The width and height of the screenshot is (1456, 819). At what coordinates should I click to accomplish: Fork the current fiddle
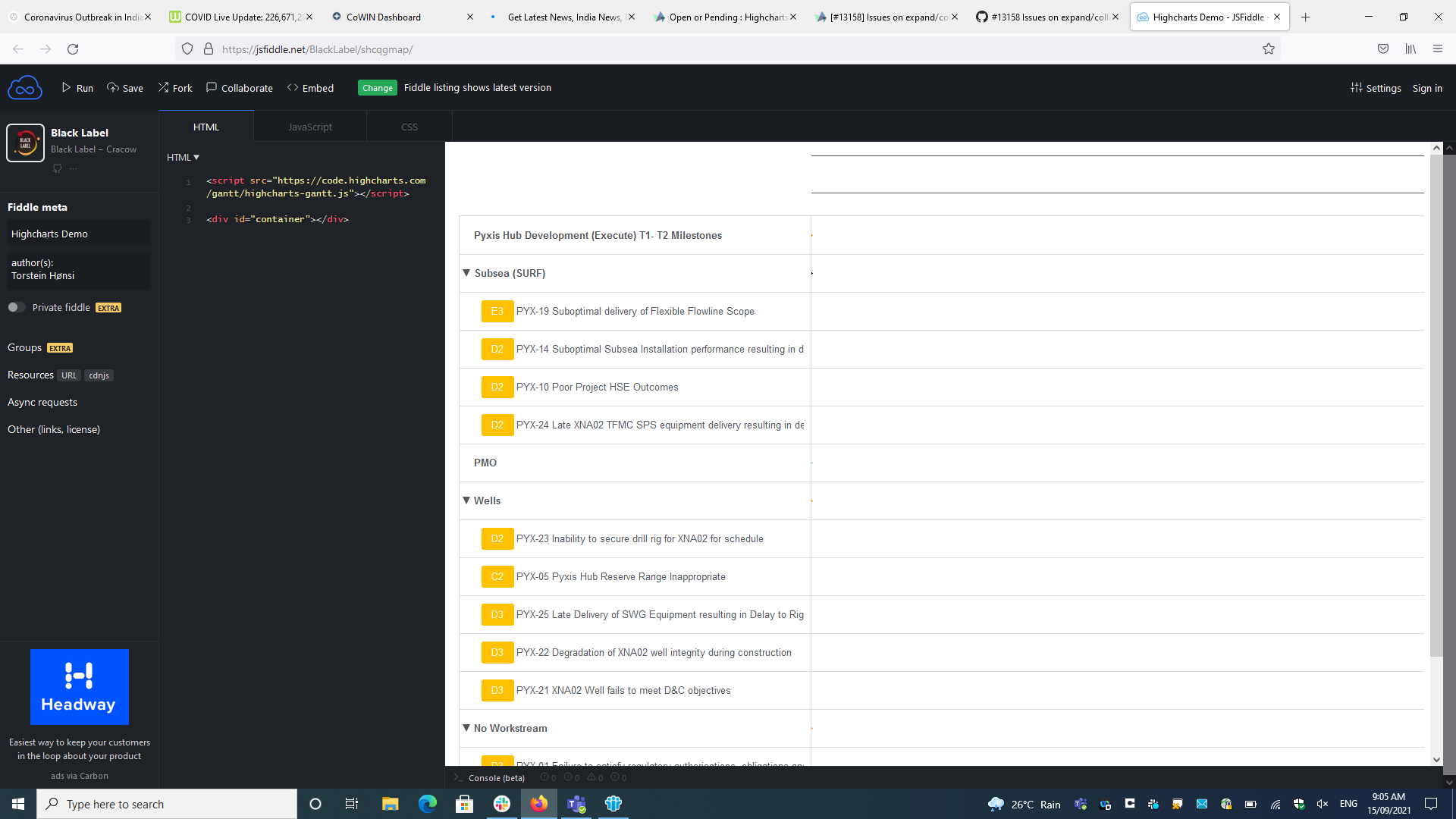pyautogui.click(x=174, y=88)
